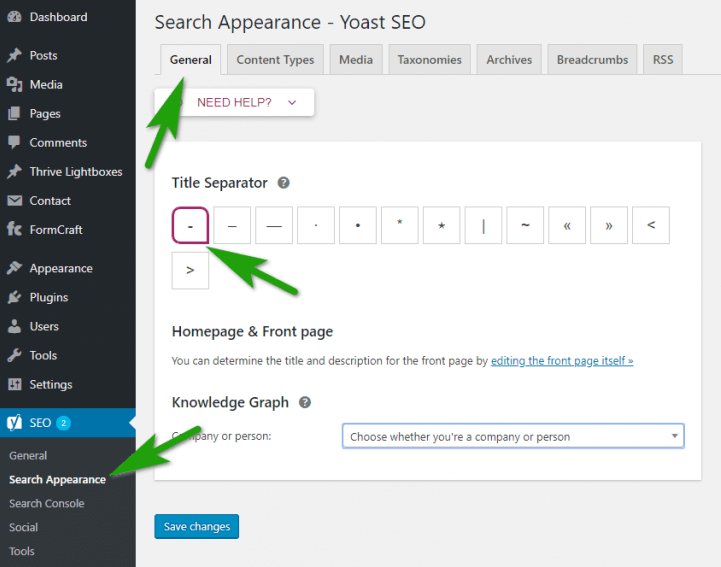Open Search Appearance in SEO submenu
This screenshot has width=721, height=567.
(x=57, y=480)
